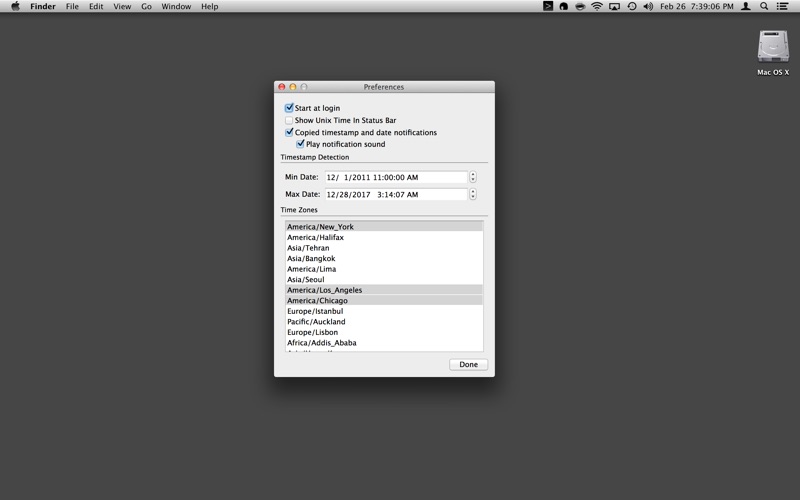The width and height of the screenshot is (800, 500).
Task: Click the Min Date field
Action: coord(396,177)
